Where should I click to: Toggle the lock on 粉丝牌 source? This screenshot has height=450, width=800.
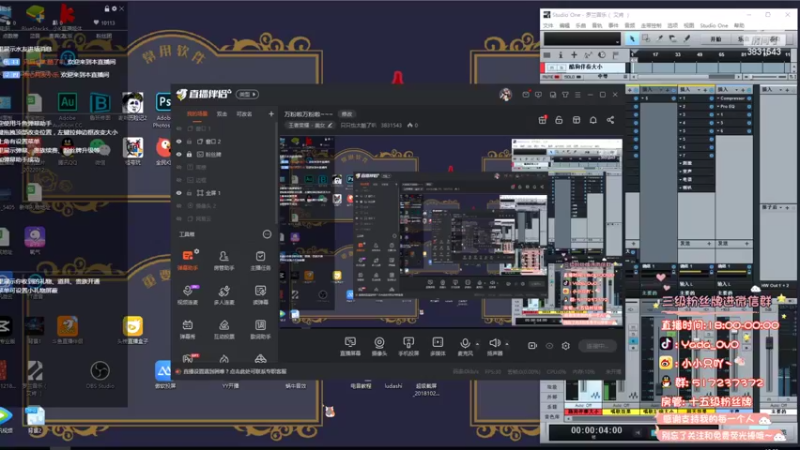click(189, 154)
